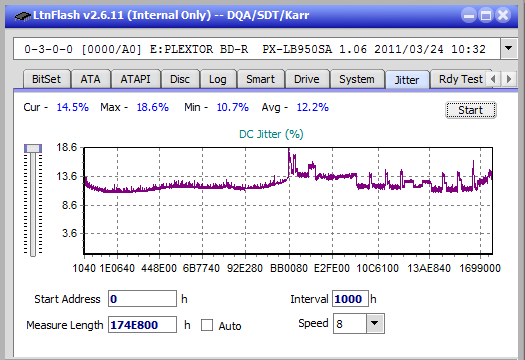
Task: Open the Rdy Test tab
Action: tap(461, 79)
